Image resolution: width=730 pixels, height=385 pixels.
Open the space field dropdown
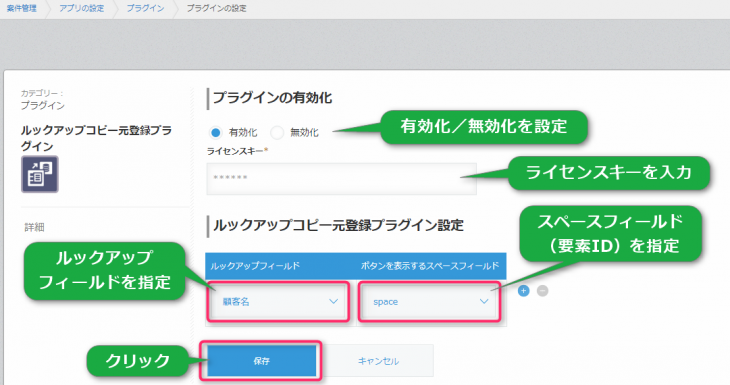click(x=429, y=302)
